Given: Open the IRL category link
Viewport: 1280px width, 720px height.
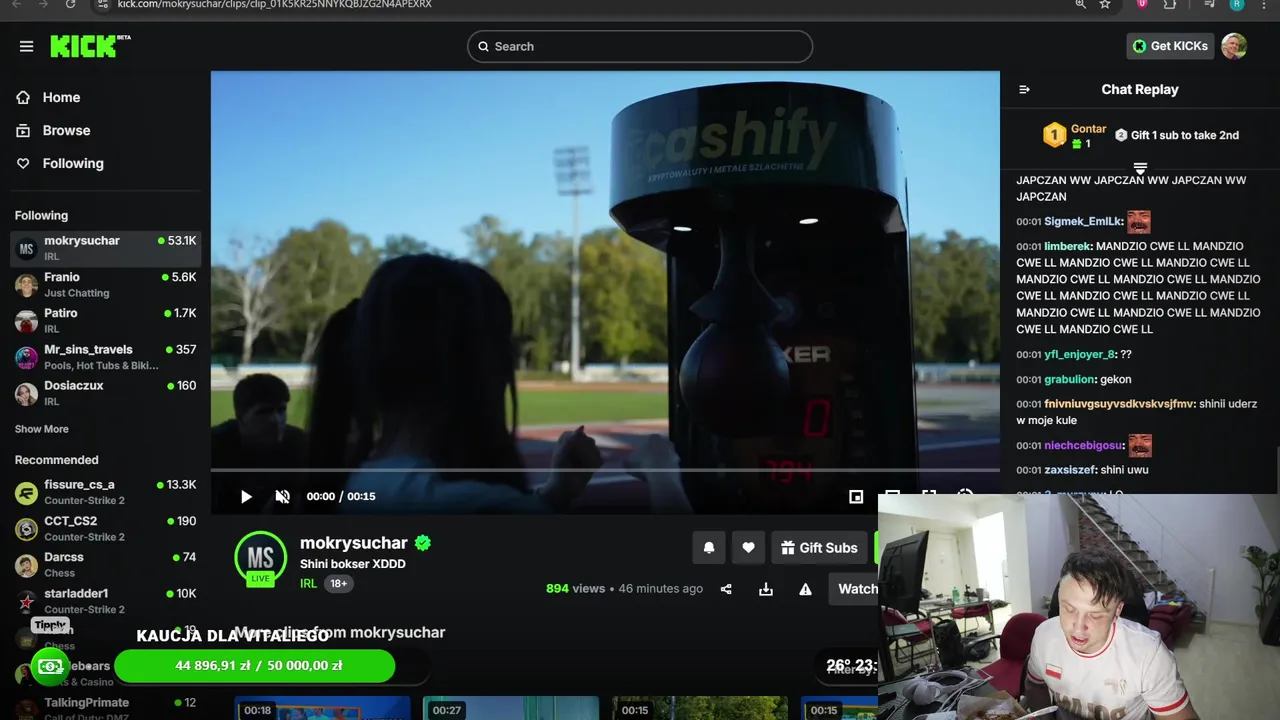Looking at the screenshot, I should pyautogui.click(x=308, y=584).
